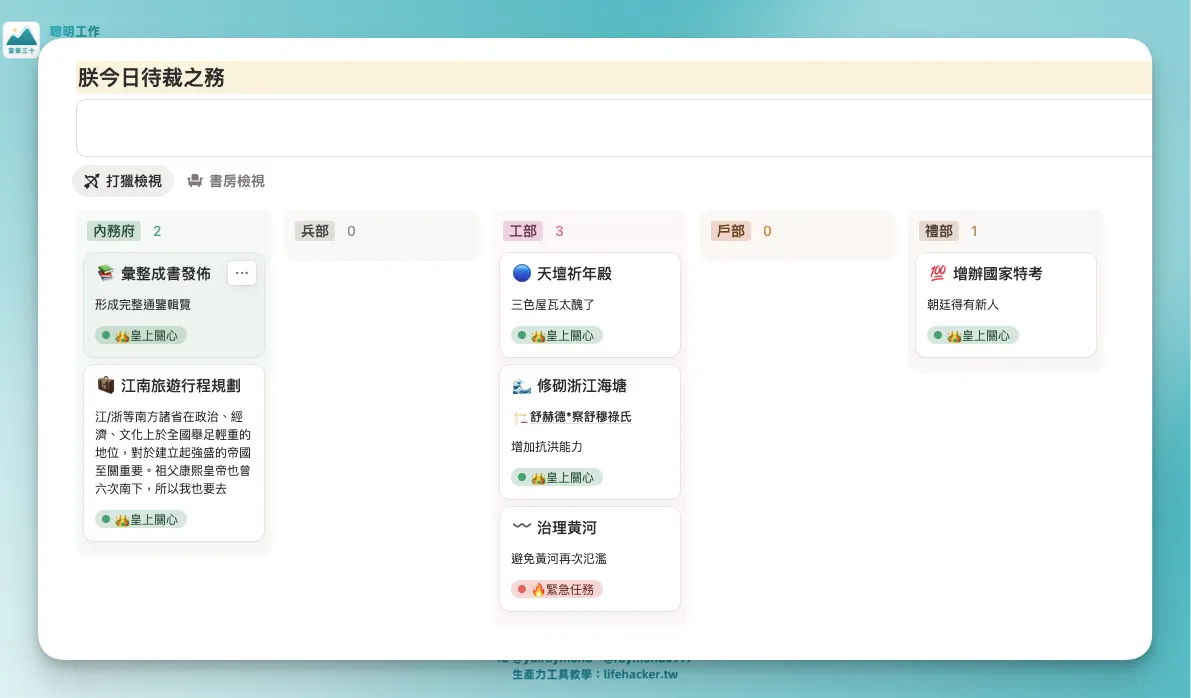
Task: Click the 禮部 column group tag
Action: coord(939,231)
